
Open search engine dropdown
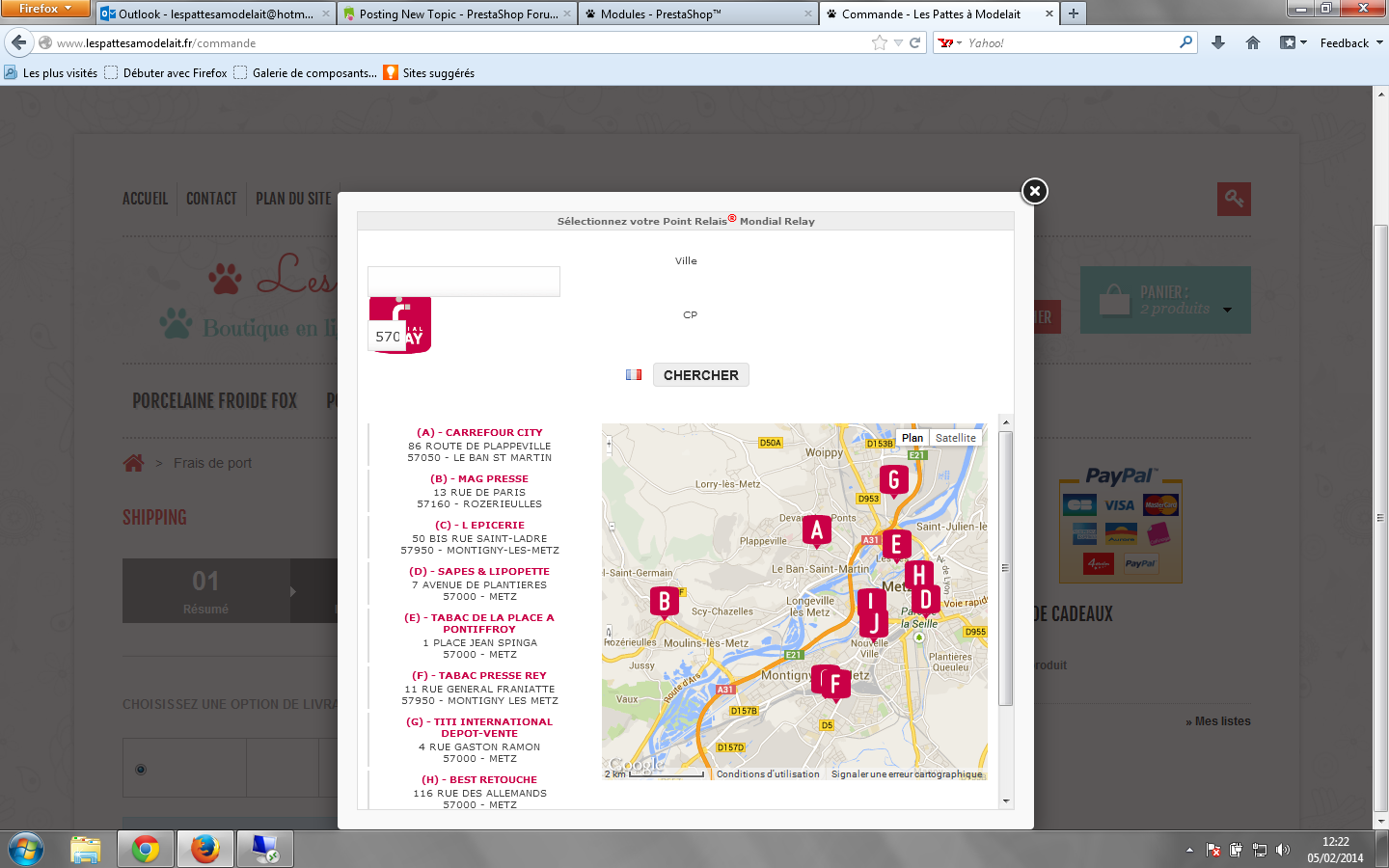(x=950, y=43)
